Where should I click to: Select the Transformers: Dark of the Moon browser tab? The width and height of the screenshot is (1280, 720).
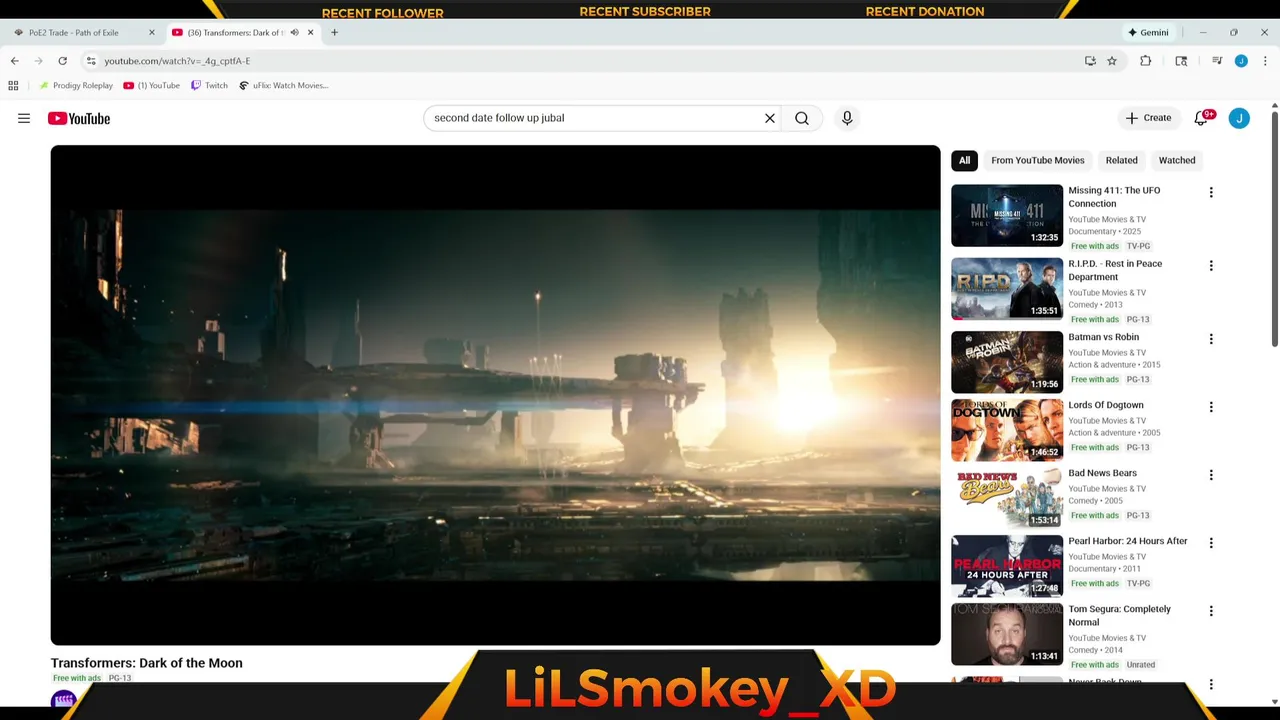(242, 32)
